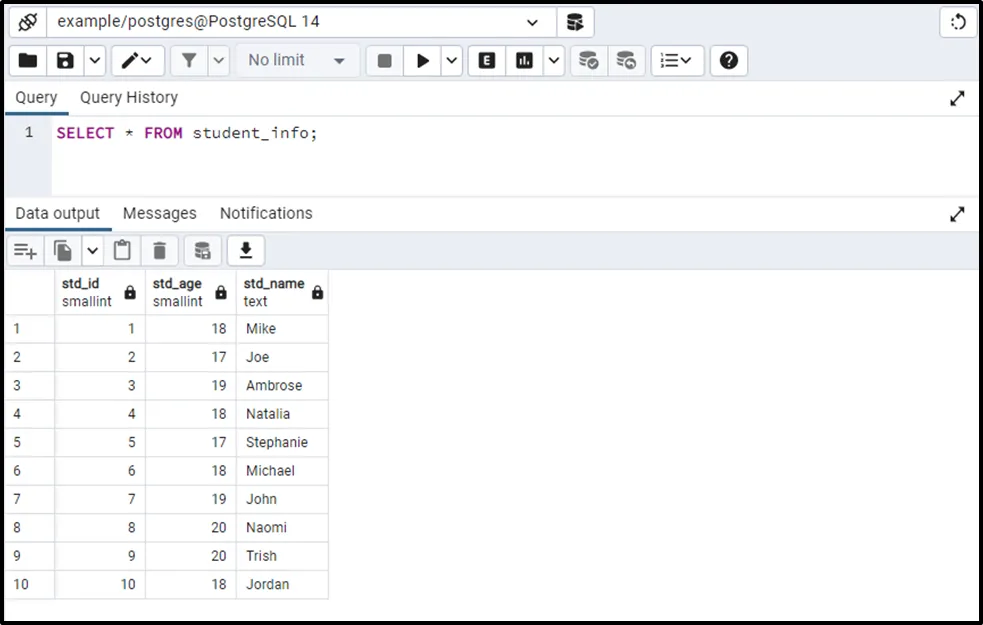Click the Add row icon
This screenshot has height=625, width=983.
(x=25, y=250)
